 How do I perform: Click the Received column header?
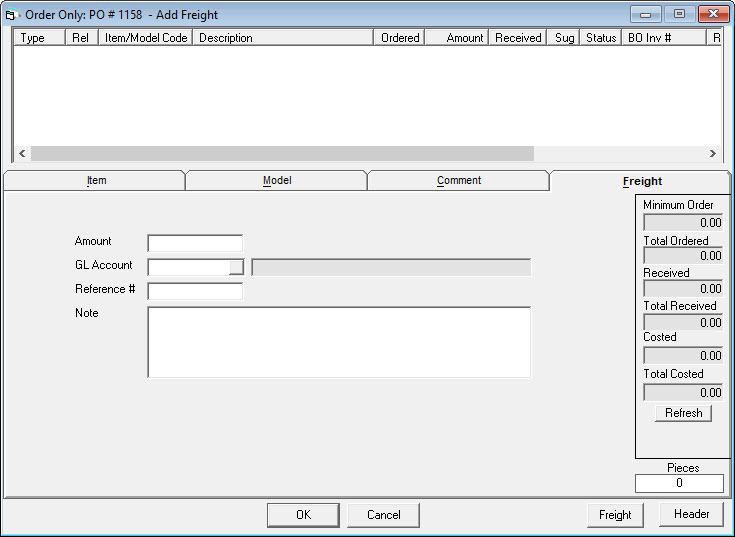[518, 37]
